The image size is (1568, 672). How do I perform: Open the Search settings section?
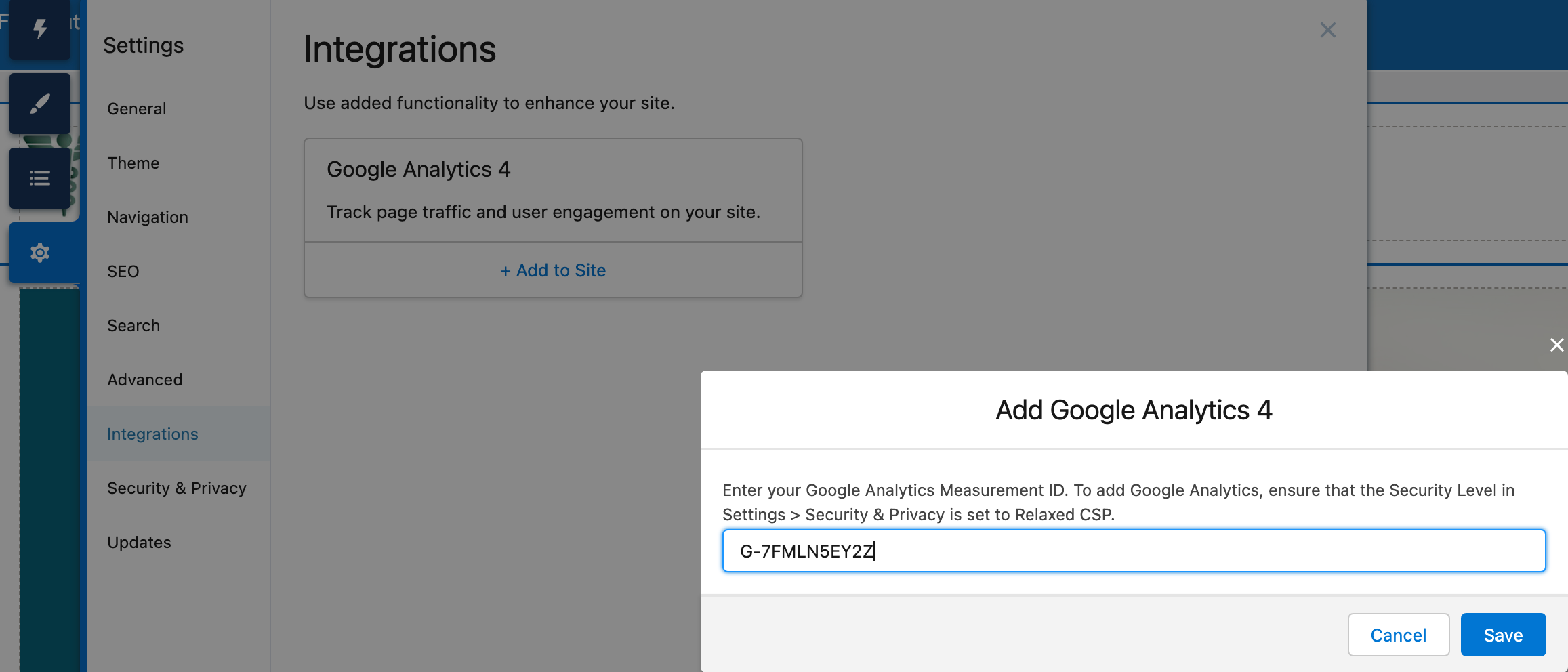tap(133, 325)
